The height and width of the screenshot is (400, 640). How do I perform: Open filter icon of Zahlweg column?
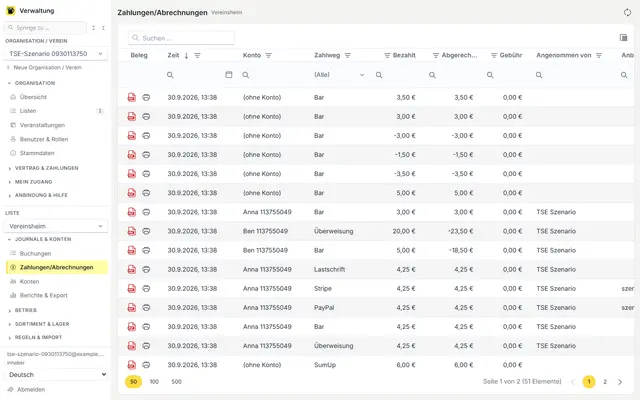coord(347,56)
